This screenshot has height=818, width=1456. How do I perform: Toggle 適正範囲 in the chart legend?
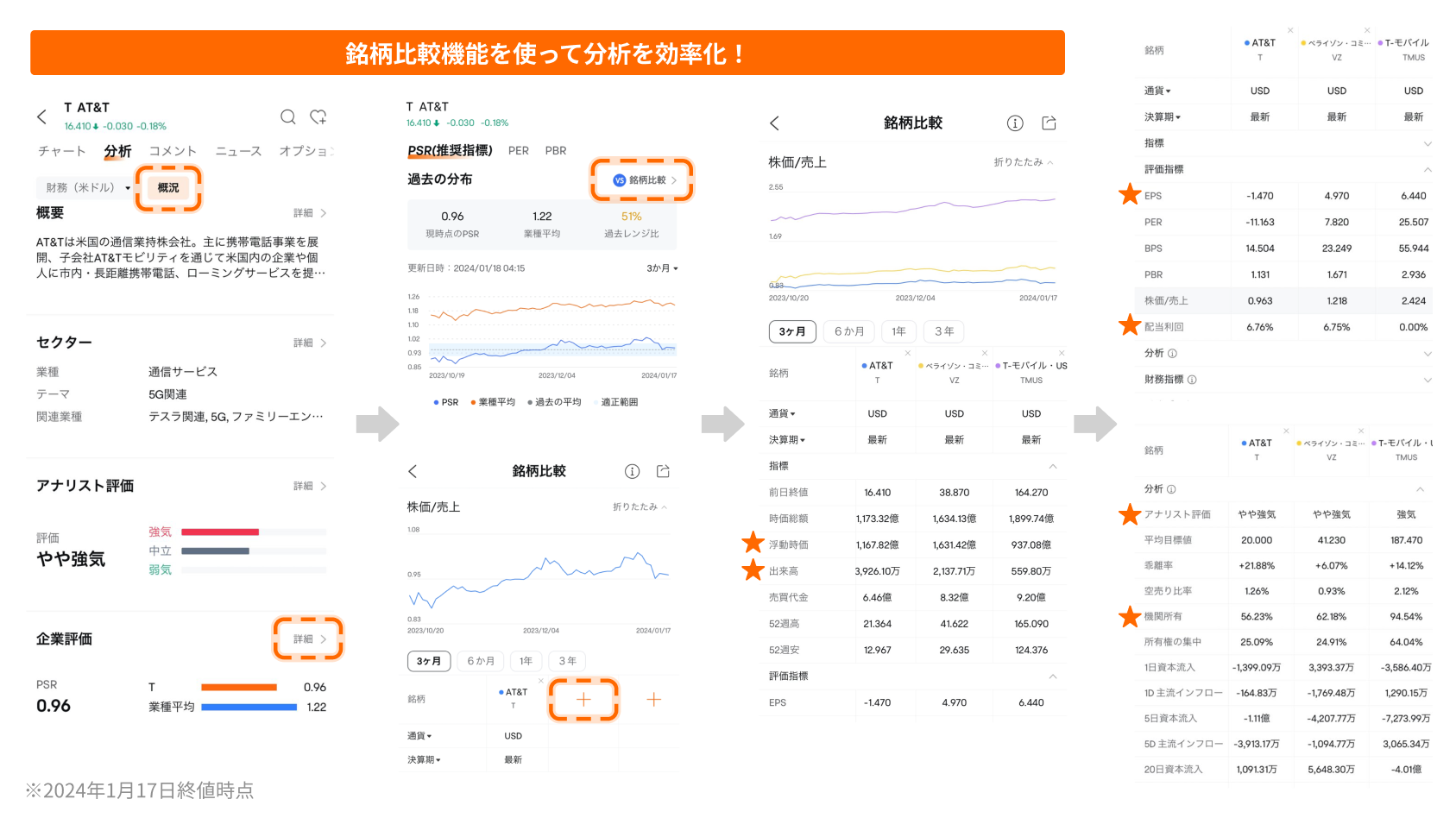click(x=615, y=402)
